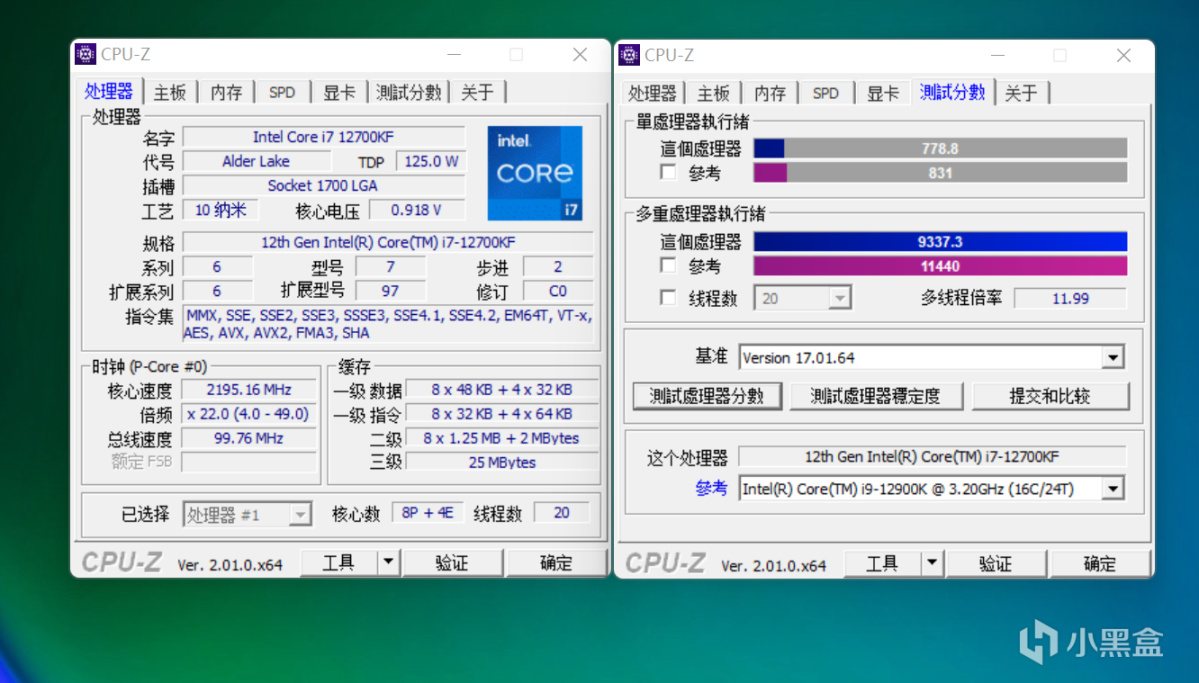The height and width of the screenshot is (683, 1199).
Task: Click 工具 button in right CPU-Z window
Action: click(882, 564)
